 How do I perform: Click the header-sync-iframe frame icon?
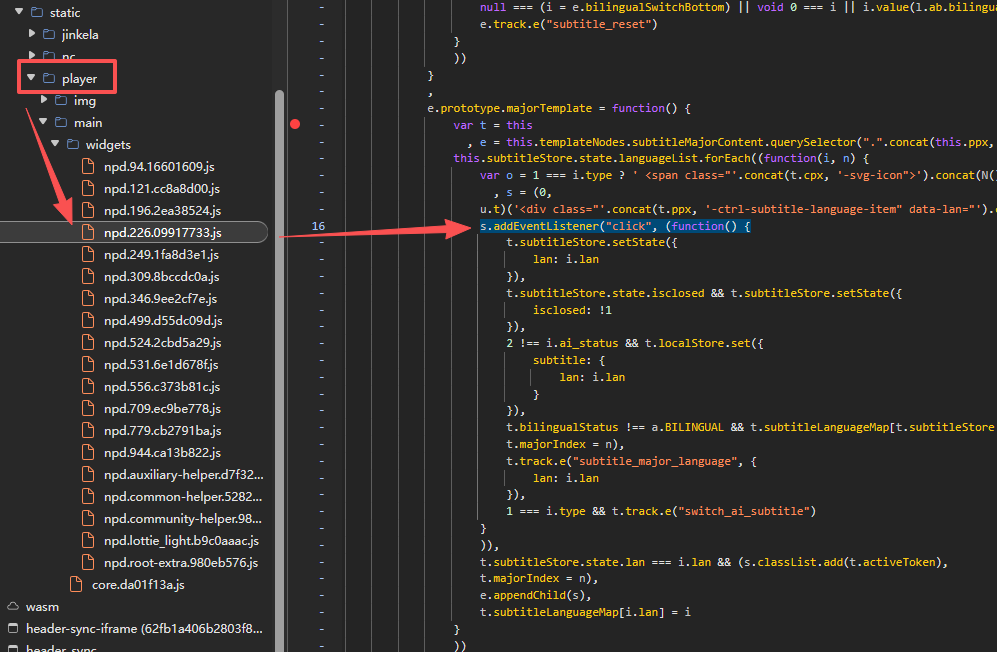coord(13,628)
